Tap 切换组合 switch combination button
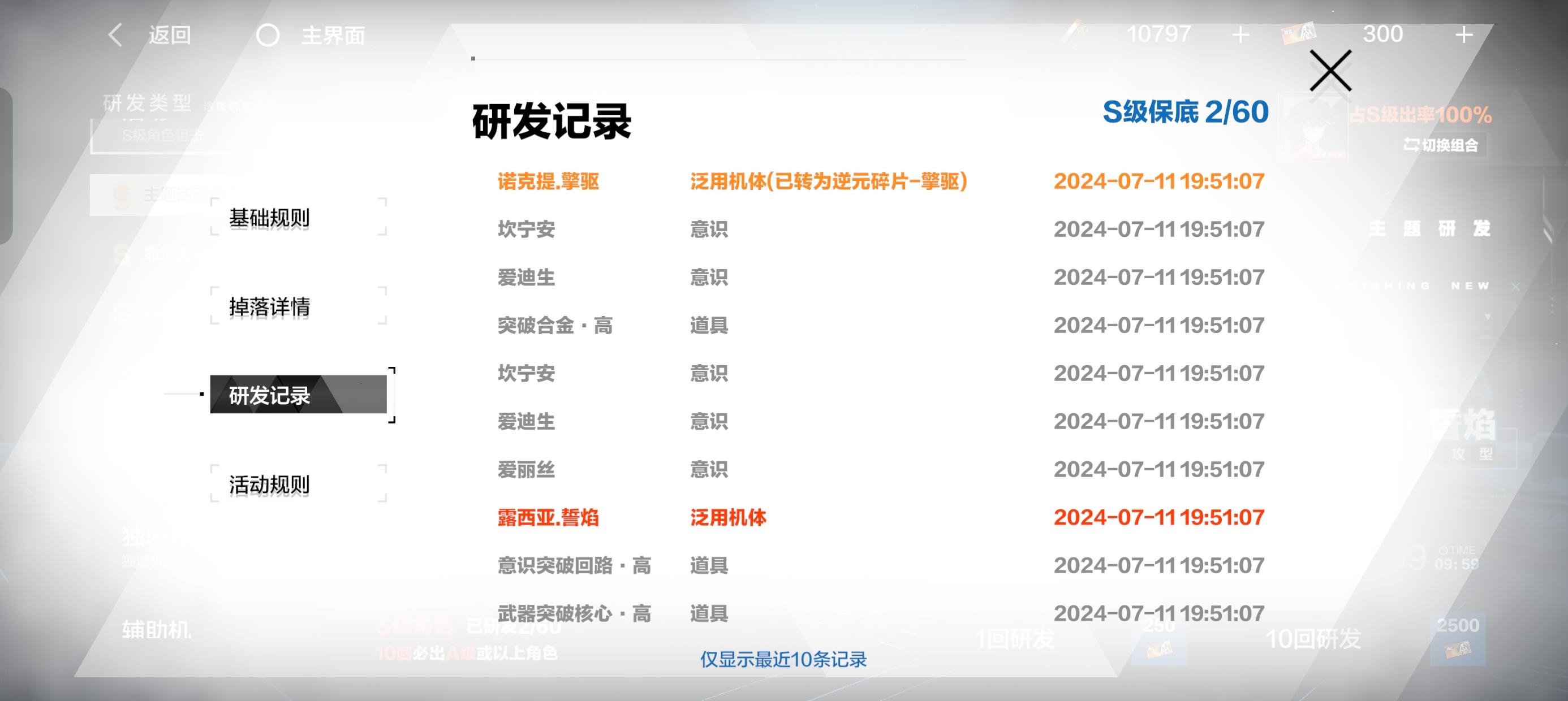This screenshot has height=701, width=1568. 1441,145
